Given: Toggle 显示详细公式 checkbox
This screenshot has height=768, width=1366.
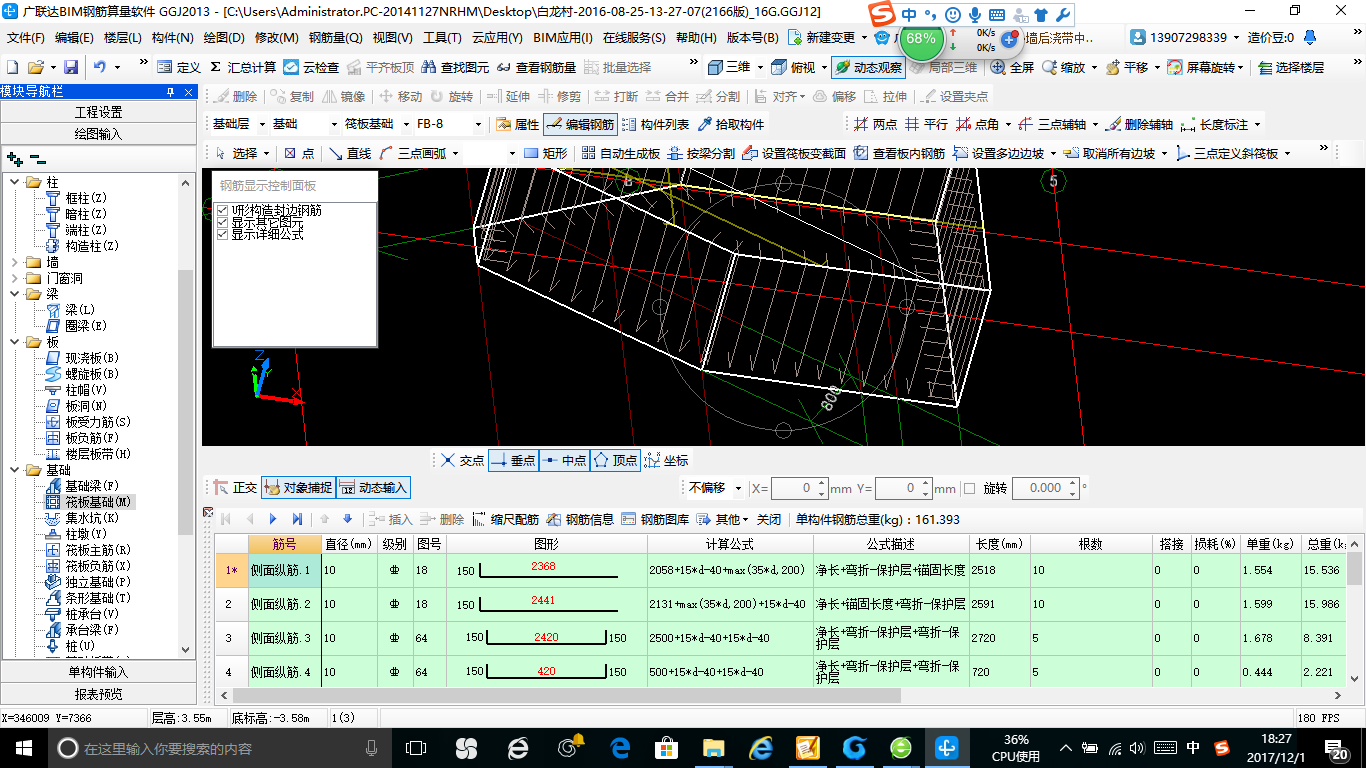Looking at the screenshot, I should [222, 234].
